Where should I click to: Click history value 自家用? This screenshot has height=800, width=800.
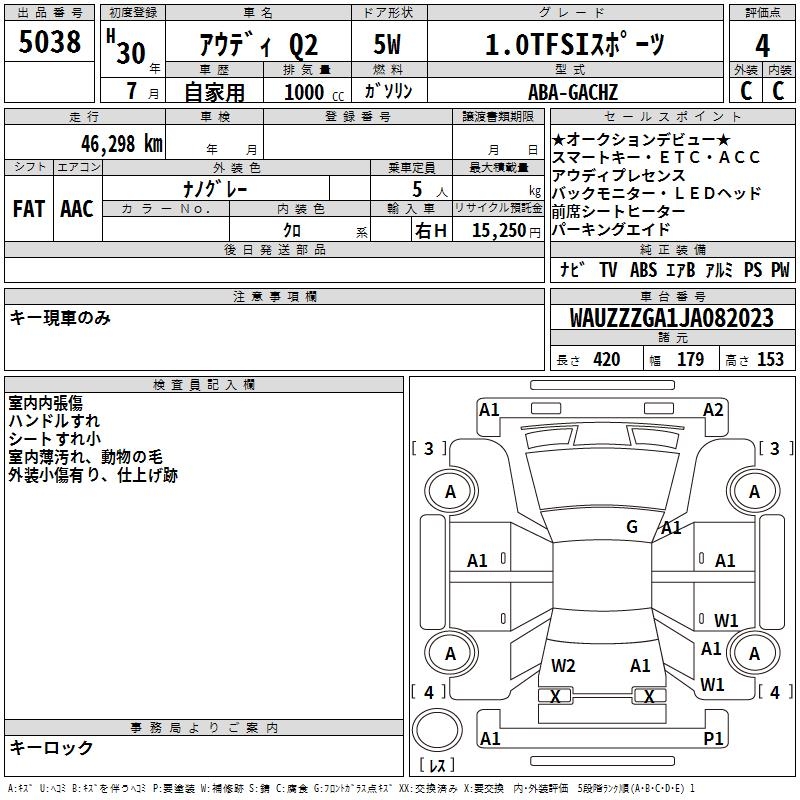214,92
